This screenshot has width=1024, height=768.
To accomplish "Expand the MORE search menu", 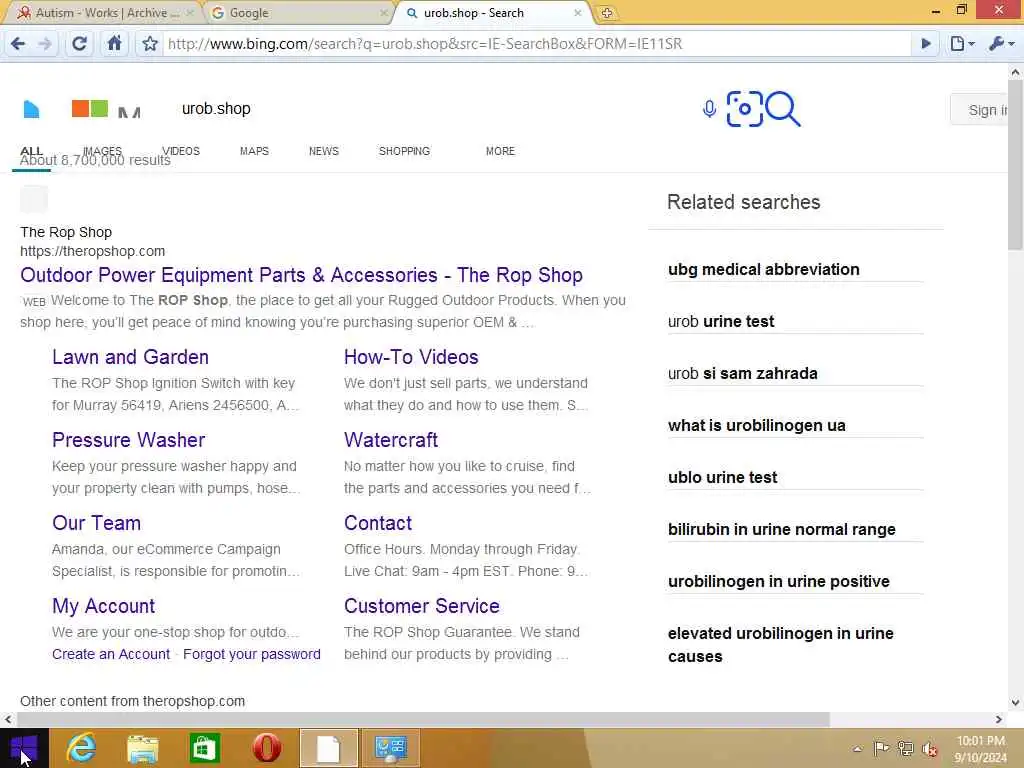I will coord(500,151).
